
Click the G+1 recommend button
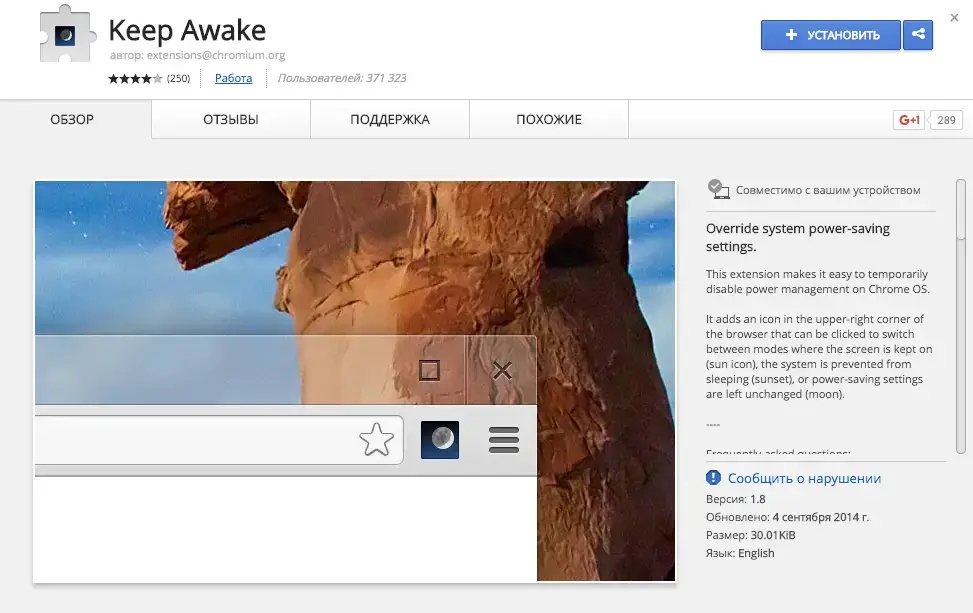coord(909,120)
